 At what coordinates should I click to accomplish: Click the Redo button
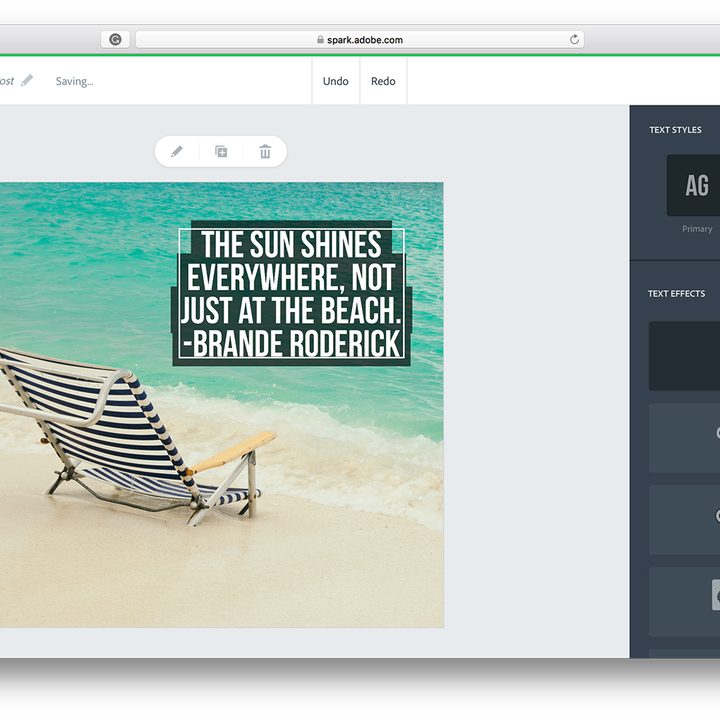383,81
